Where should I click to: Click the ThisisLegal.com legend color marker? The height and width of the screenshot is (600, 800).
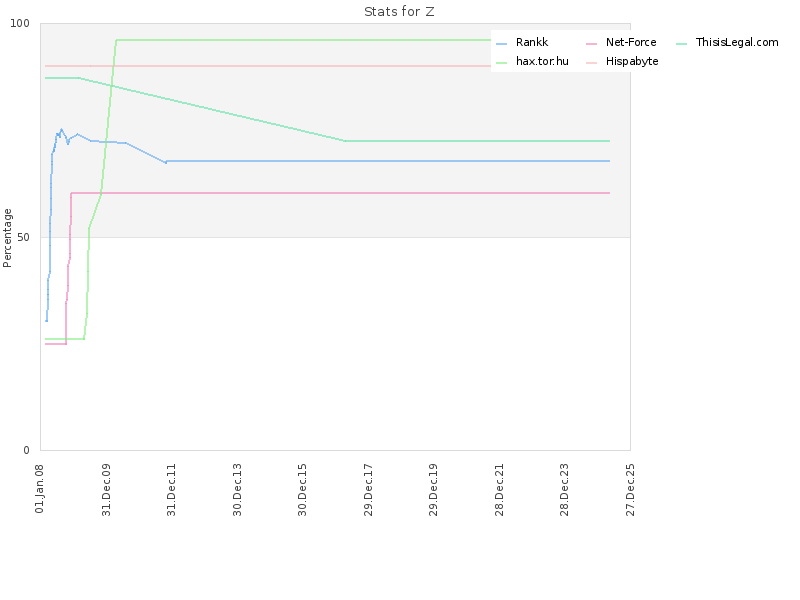click(681, 43)
